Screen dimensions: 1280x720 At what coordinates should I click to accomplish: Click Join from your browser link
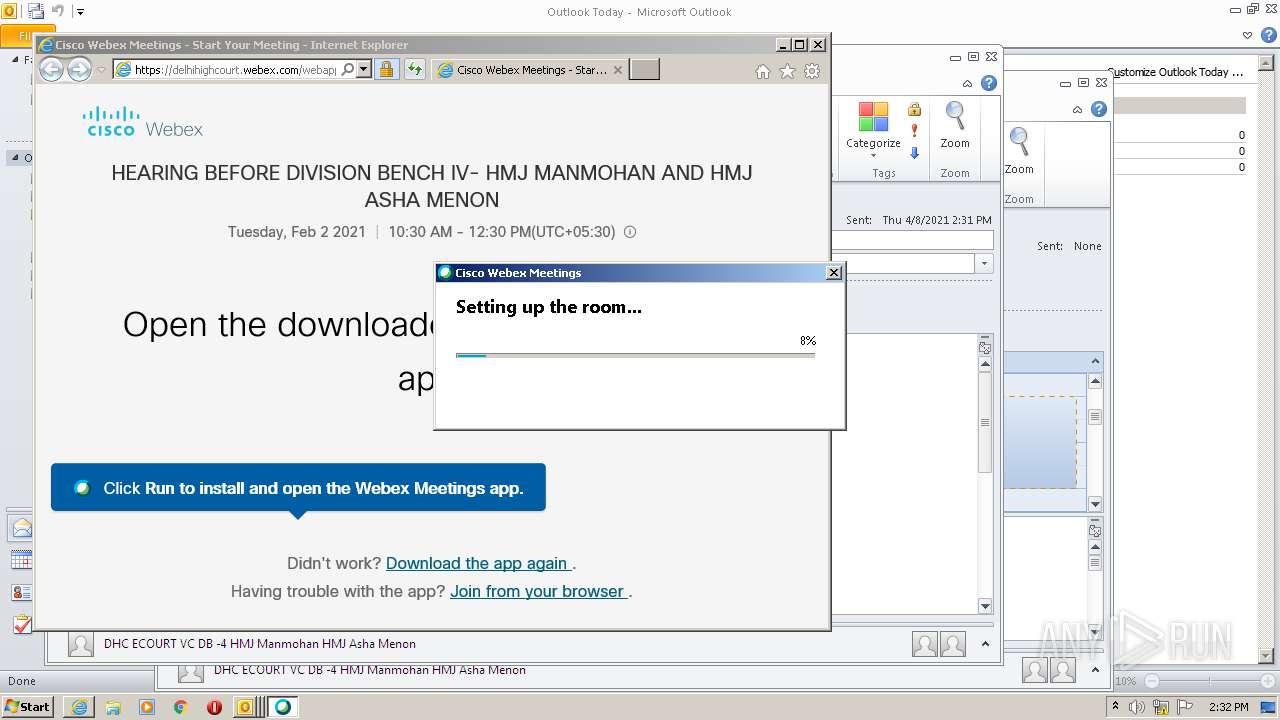538,591
